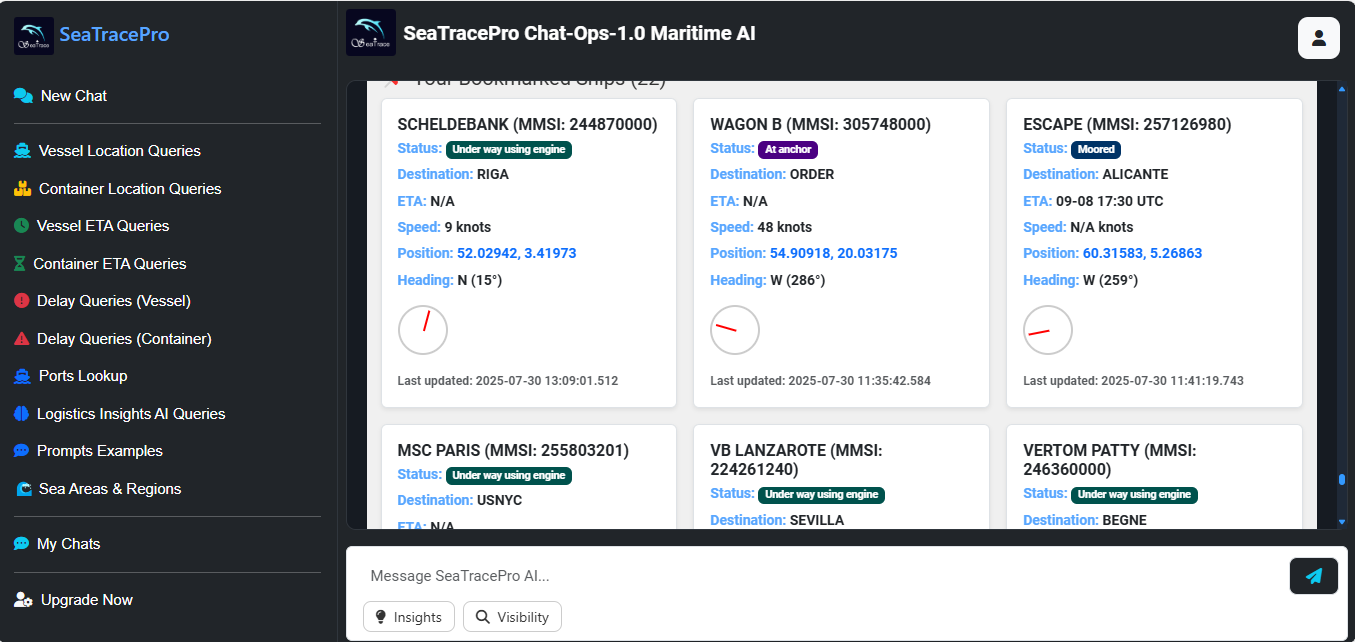Click the clock icon beside Vessel ETA Queries
The image size is (1355, 642).
point(22,226)
